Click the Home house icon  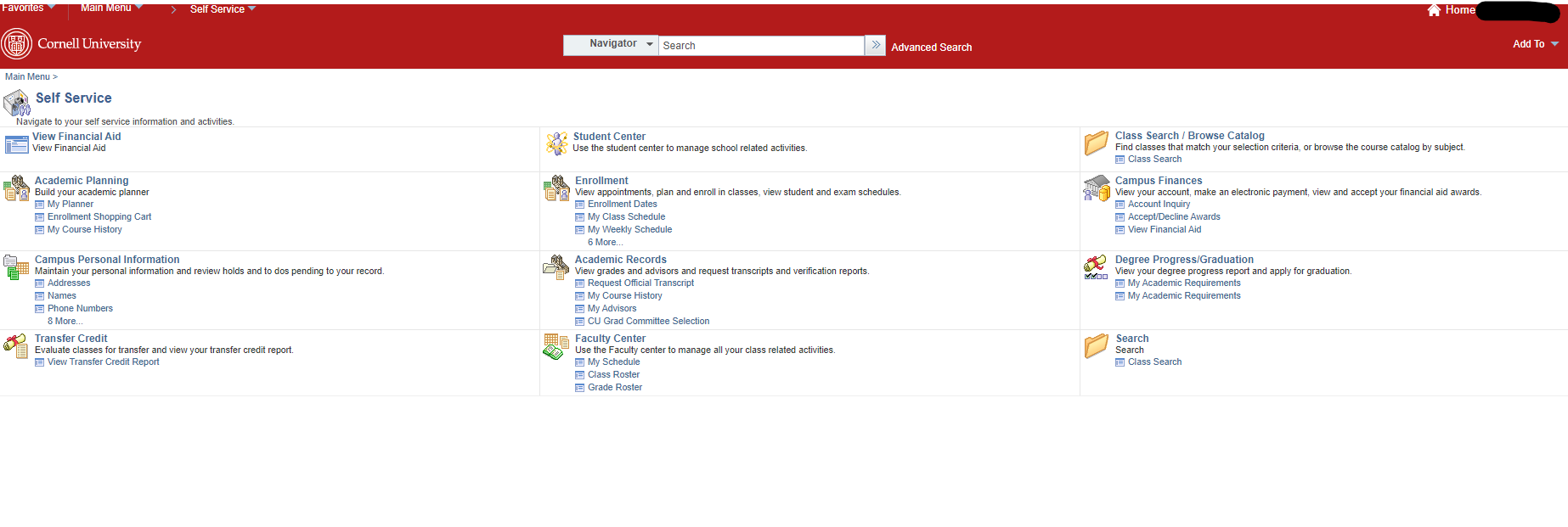pyautogui.click(x=1434, y=10)
